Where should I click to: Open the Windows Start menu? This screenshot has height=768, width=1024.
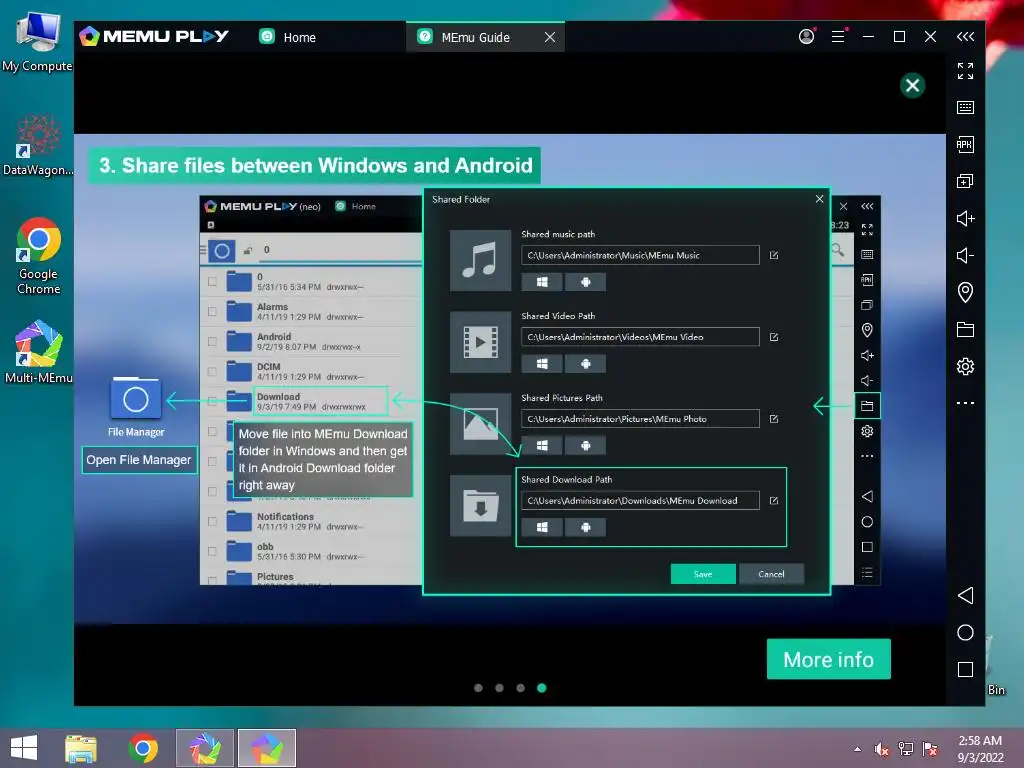coord(24,748)
